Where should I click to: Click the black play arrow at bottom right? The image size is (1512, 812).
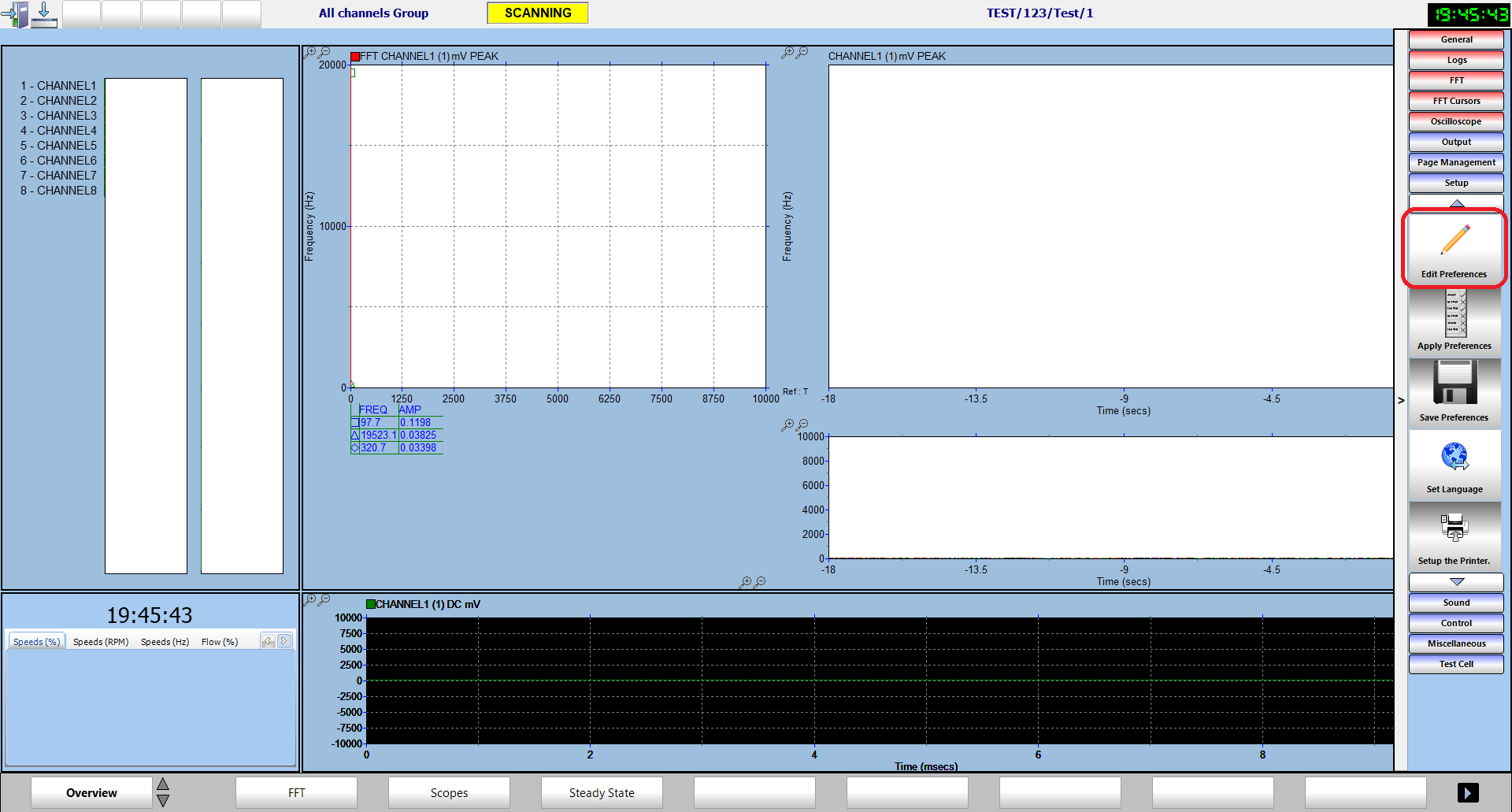(x=1468, y=792)
